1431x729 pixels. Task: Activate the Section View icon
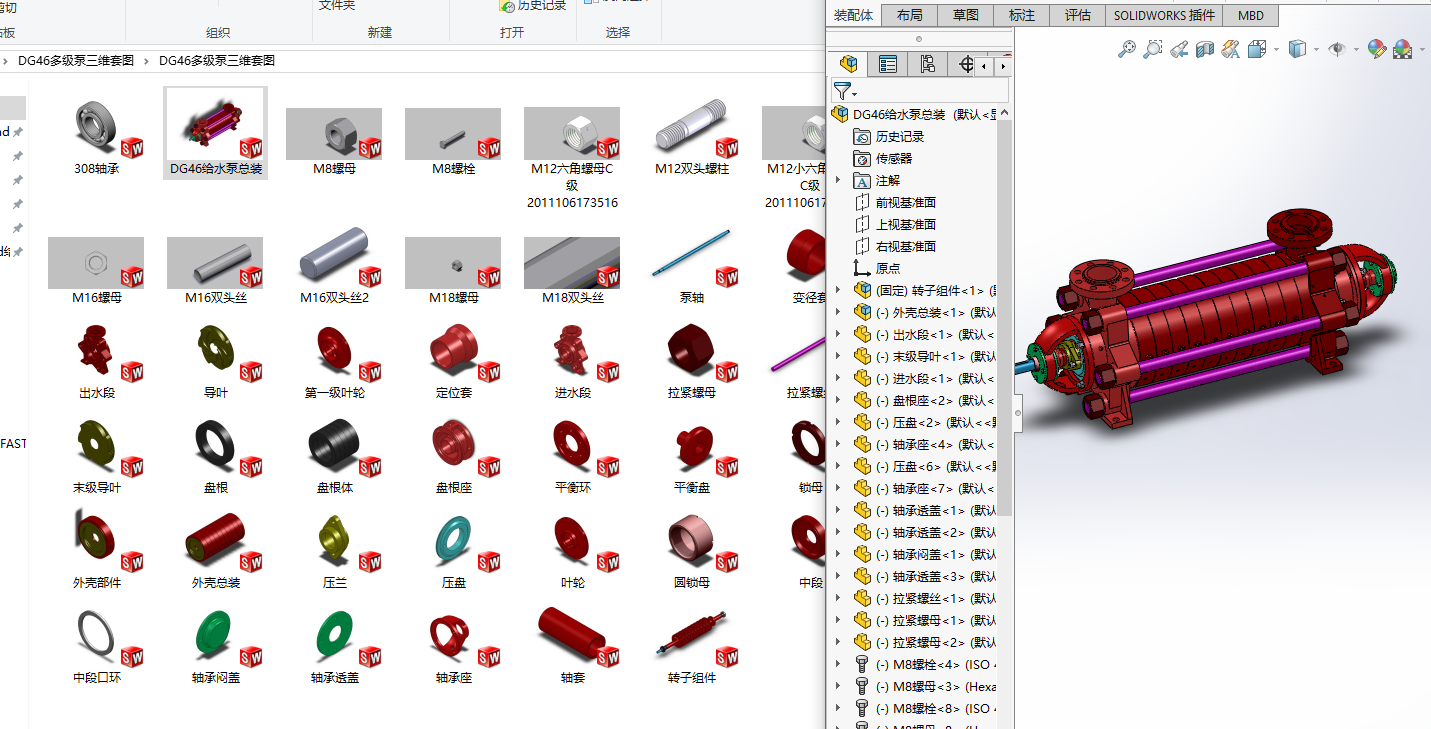pos(1205,49)
